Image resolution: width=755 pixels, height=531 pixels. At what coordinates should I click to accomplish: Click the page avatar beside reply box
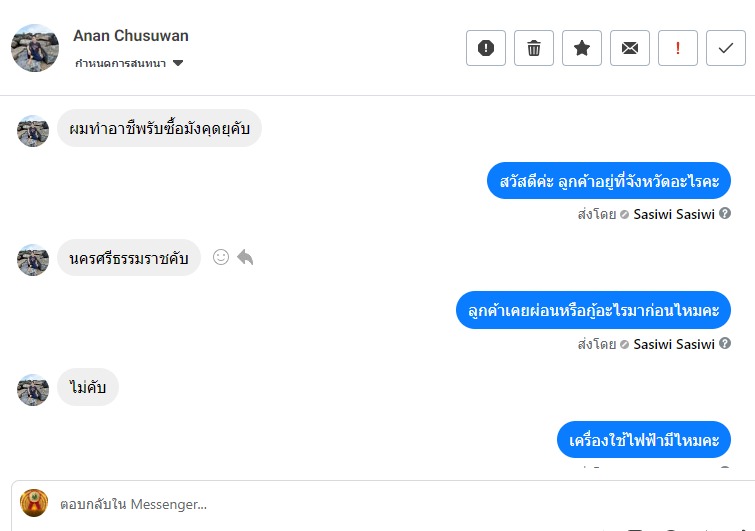coord(34,503)
